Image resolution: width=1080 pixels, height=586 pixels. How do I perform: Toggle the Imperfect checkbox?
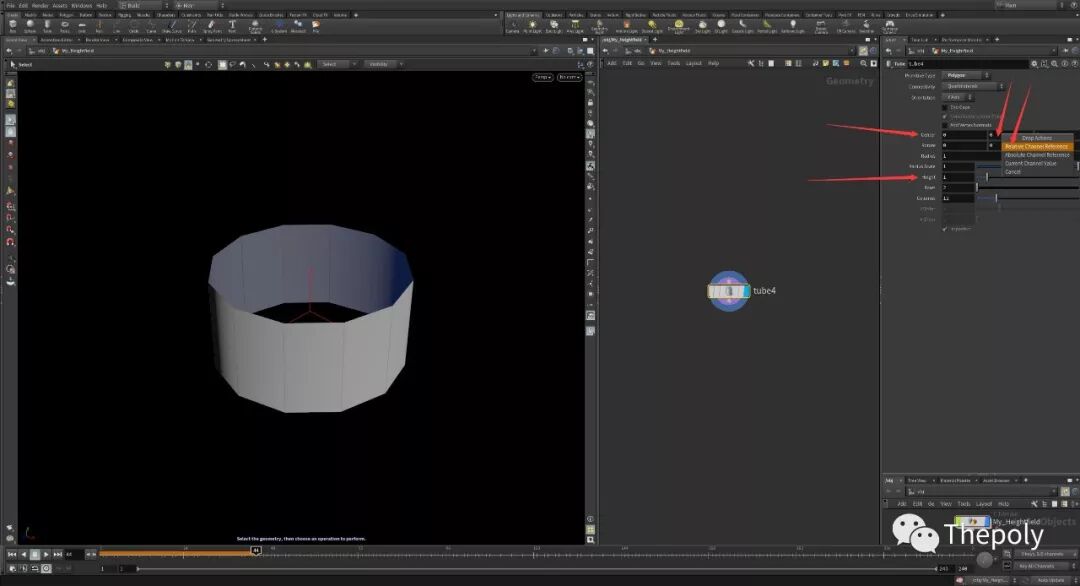tap(945, 229)
